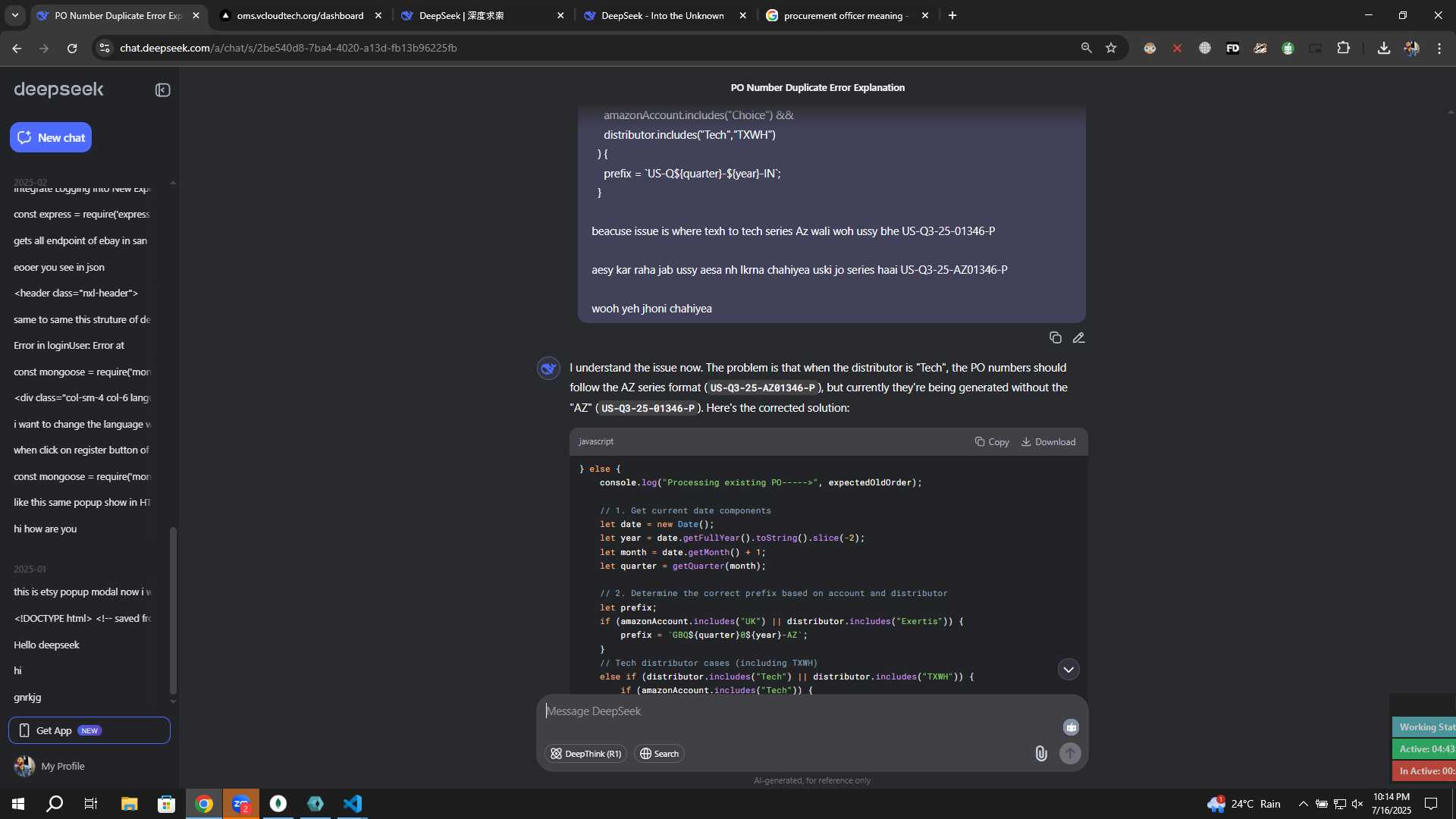This screenshot has width=1456, height=819.
Task: Show hidden system tray icons
Action: 1303,804
